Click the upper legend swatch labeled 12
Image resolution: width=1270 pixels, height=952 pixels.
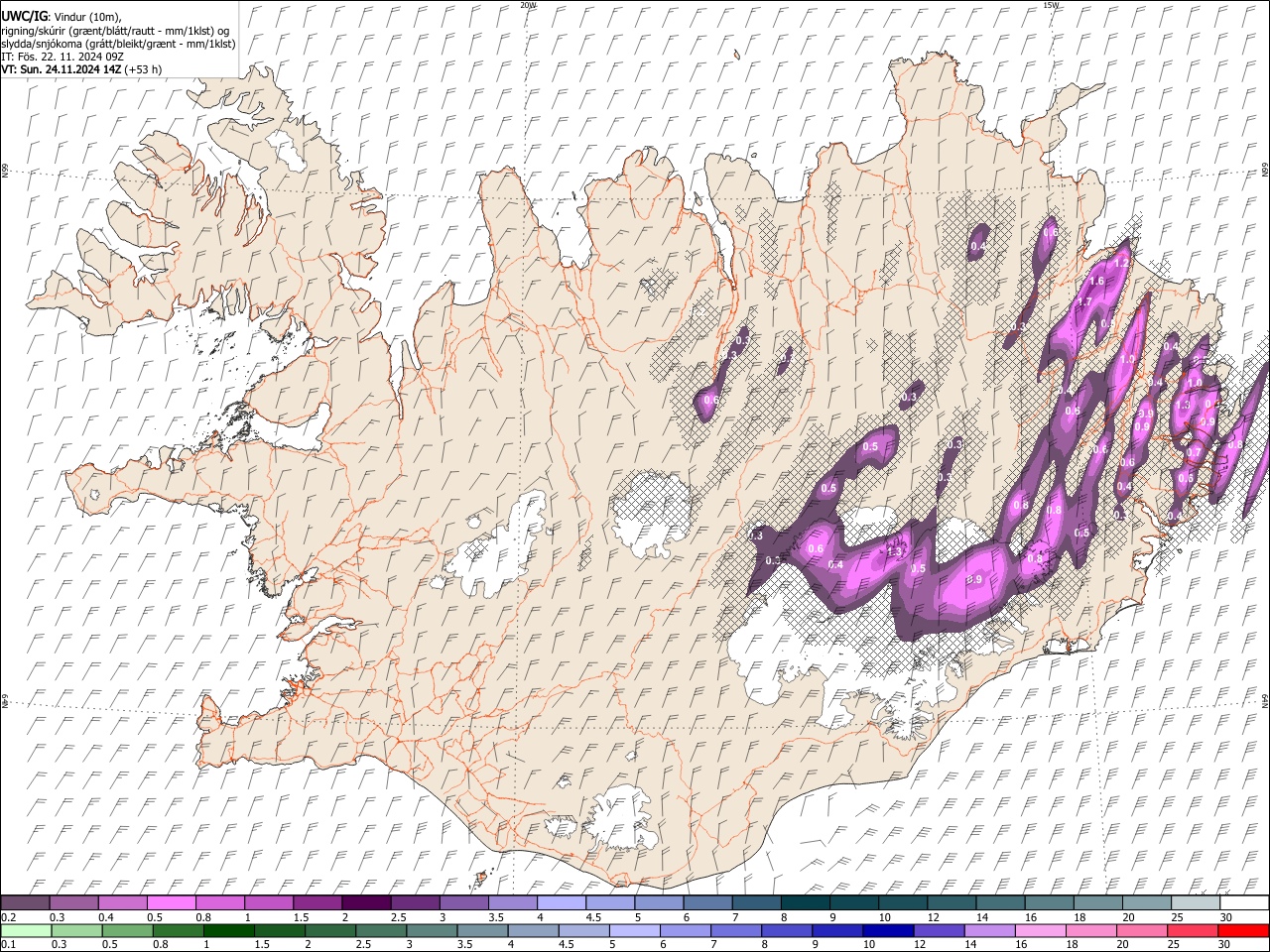(950, 903)
